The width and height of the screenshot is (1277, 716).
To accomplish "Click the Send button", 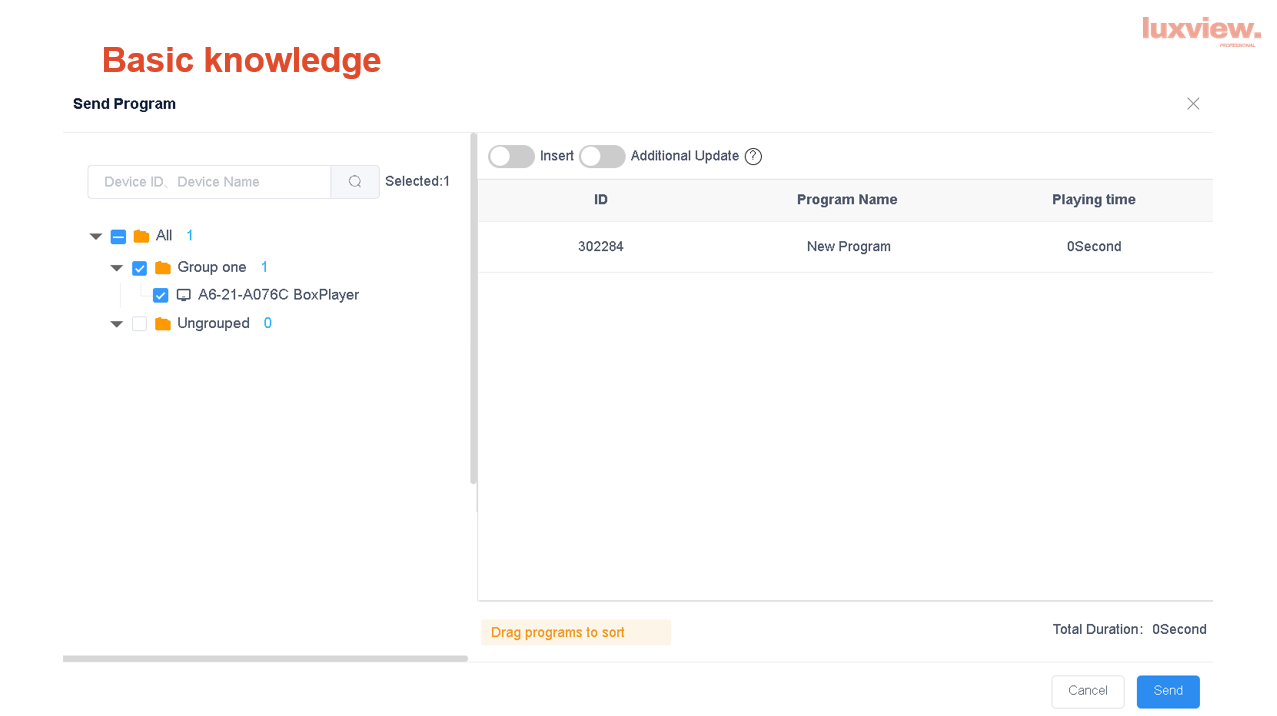I will [x=1167, y=691].
